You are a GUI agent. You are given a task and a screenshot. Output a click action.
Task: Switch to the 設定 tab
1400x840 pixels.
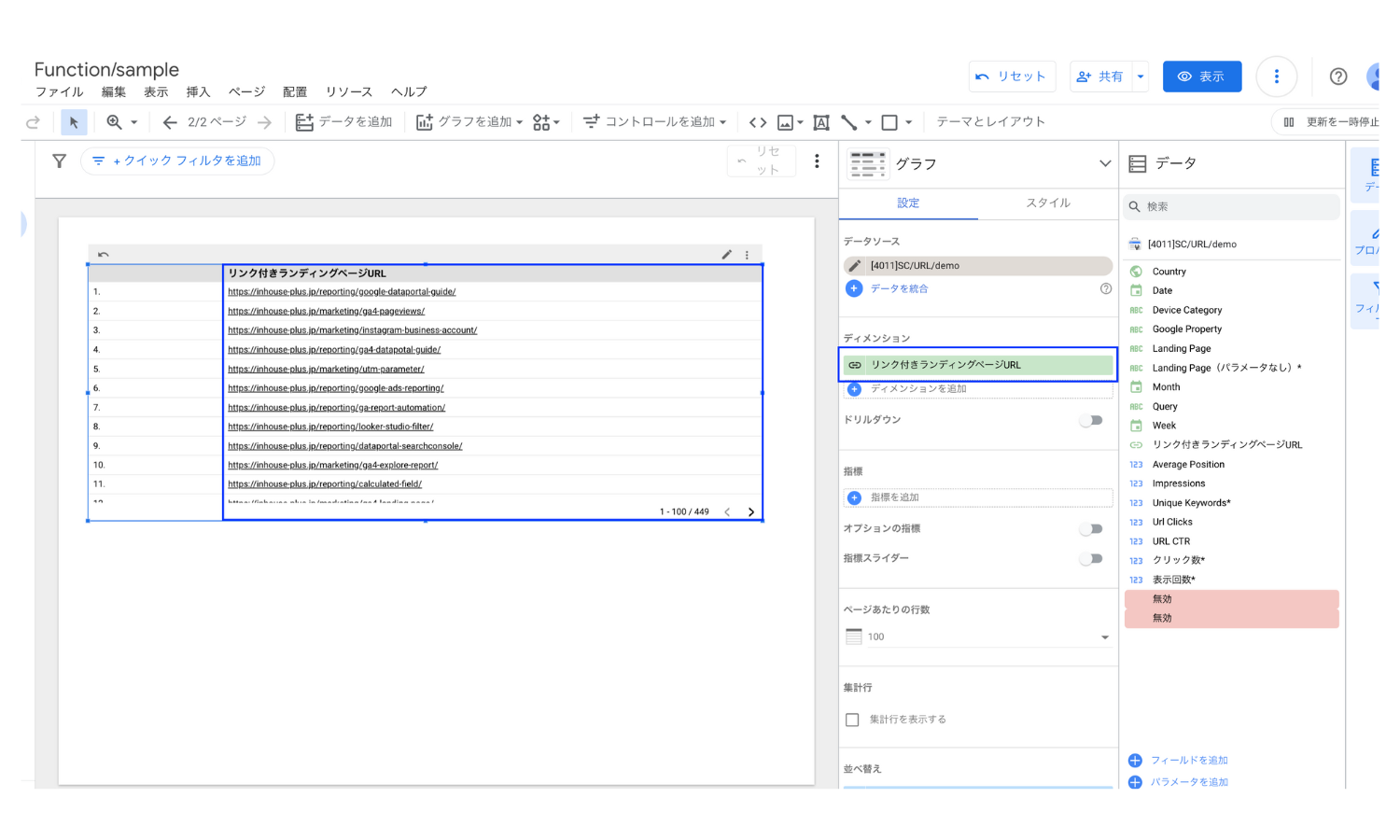(908, 203)
